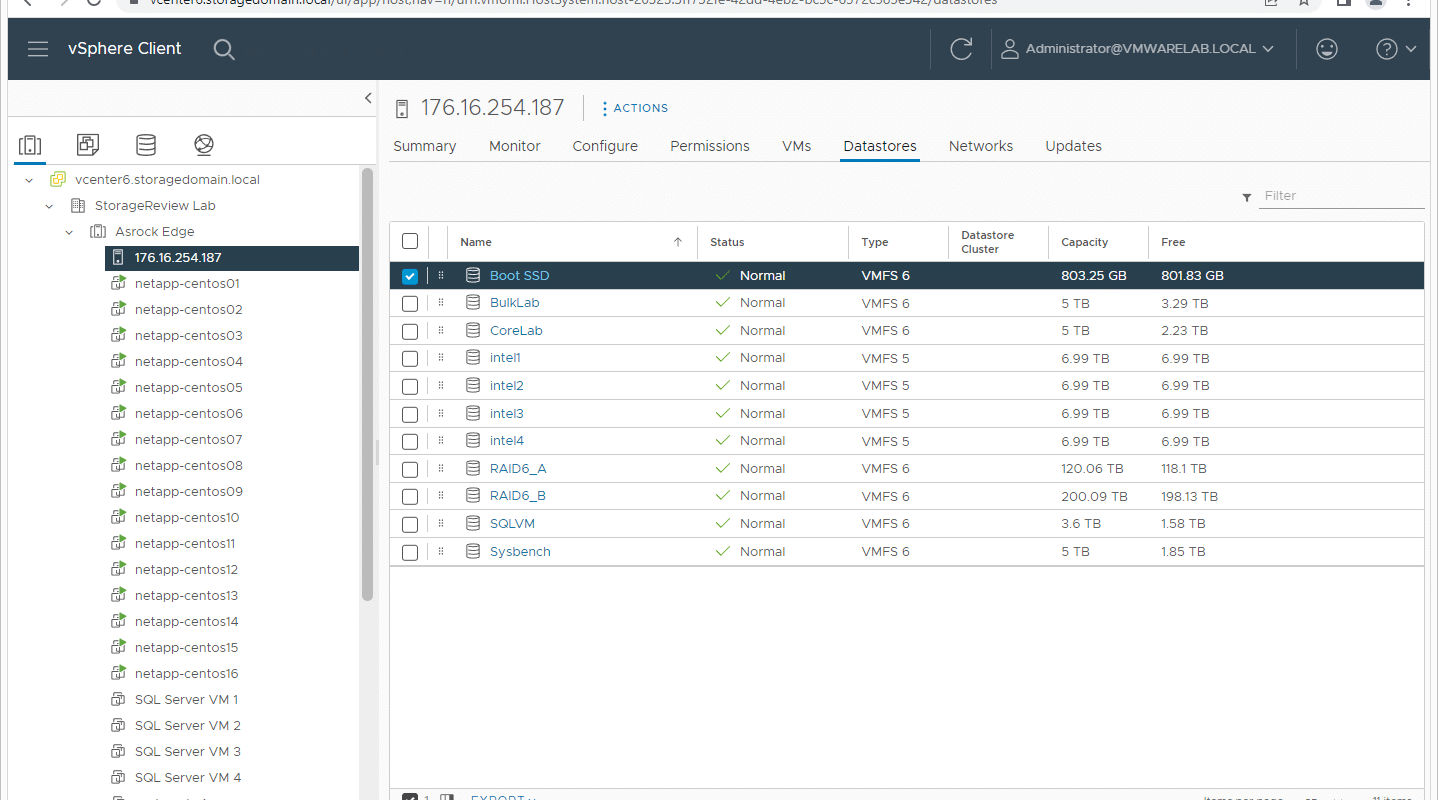Click the Type column header
Image resolution: width=1438 pixels, height=800 pixels.
click(875, 242)
